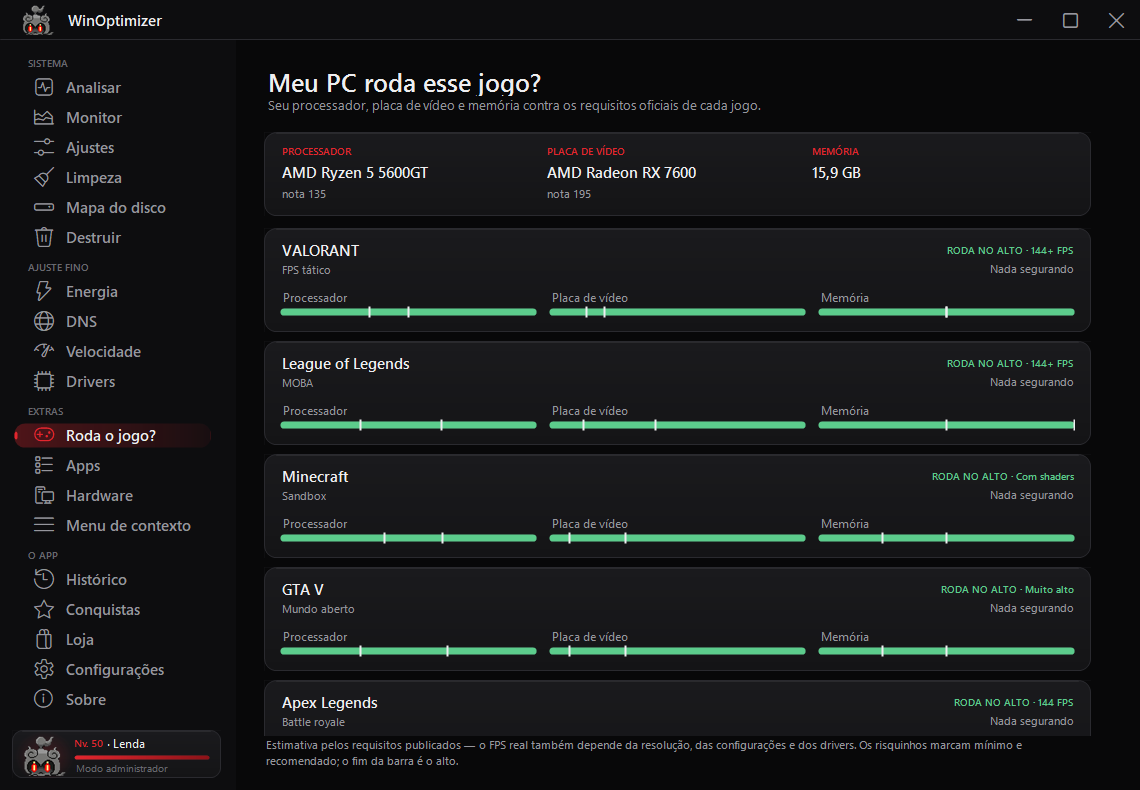This screenshot has height=790, width=1140.
Task: Click the GTA V Processador bar
Action: click(409, 651)
